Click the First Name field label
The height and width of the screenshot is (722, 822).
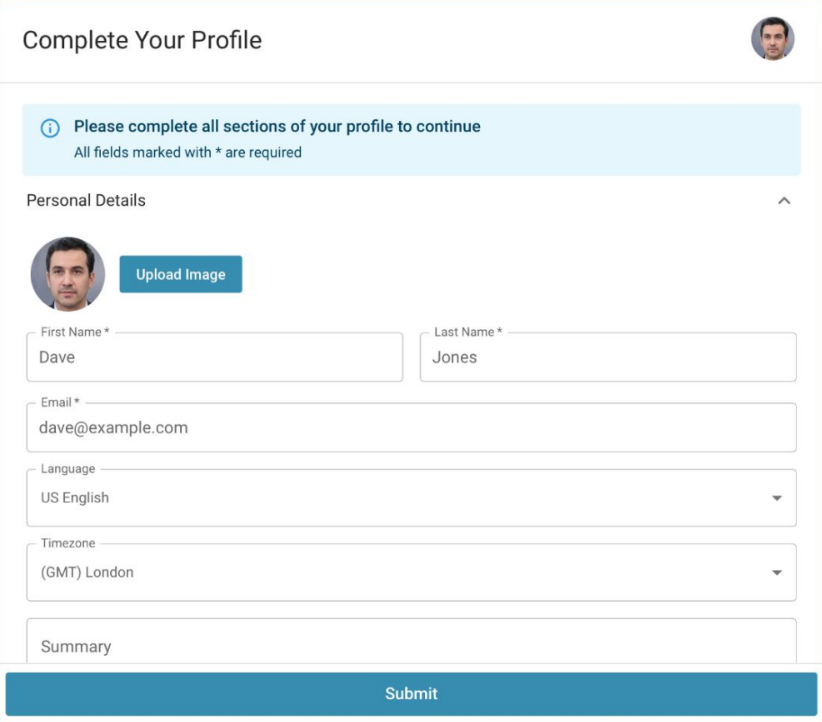pos(75,332)
